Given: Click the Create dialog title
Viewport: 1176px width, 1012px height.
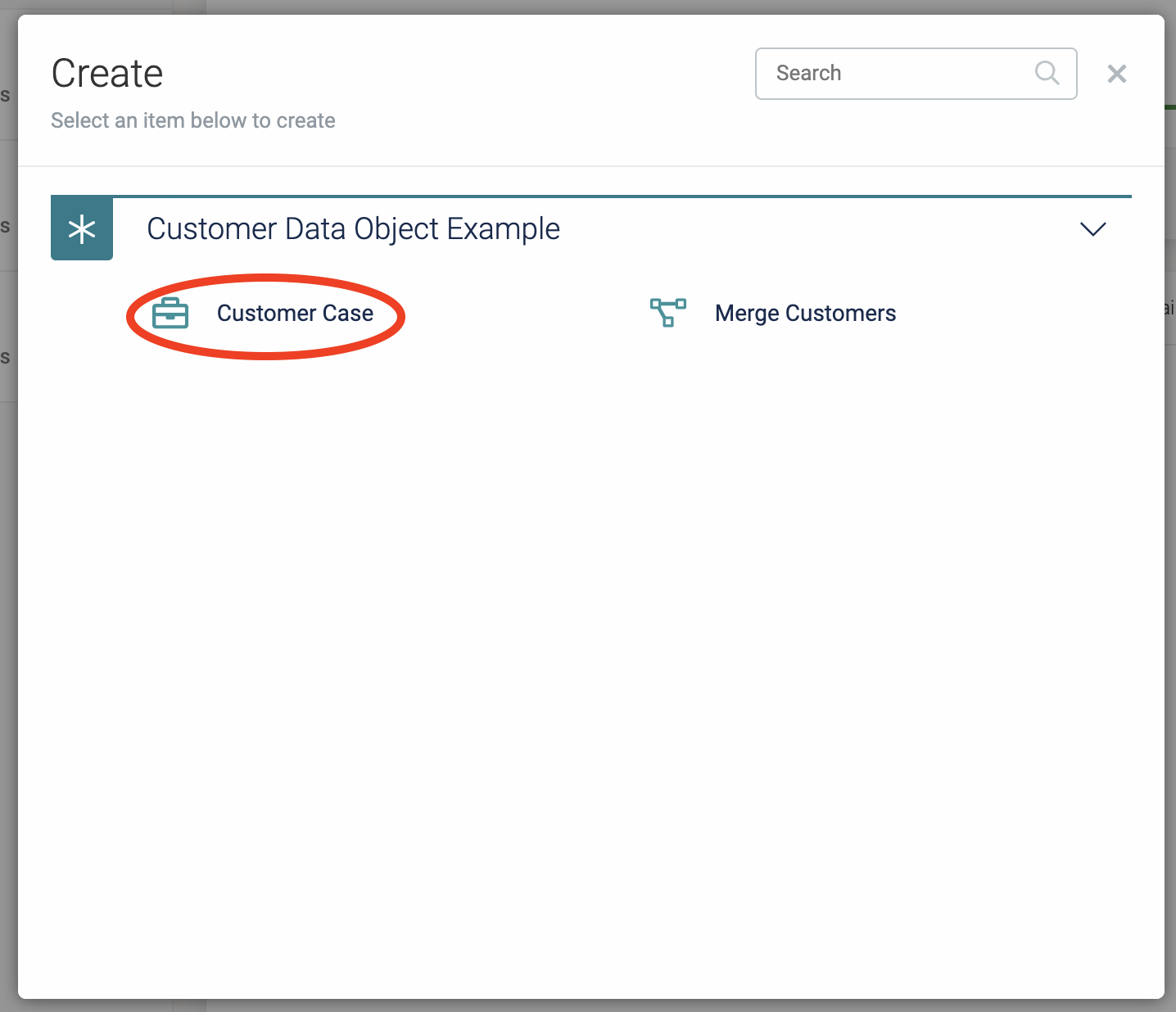Looking at the screenshot, I should pyautogui.click(x=106, y=73).
